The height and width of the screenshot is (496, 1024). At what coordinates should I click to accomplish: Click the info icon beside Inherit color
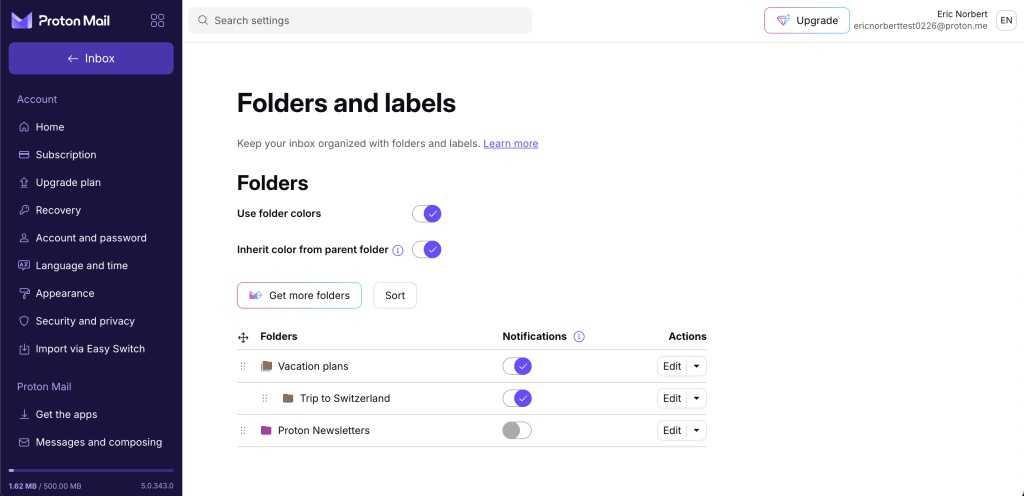(397, 250)
